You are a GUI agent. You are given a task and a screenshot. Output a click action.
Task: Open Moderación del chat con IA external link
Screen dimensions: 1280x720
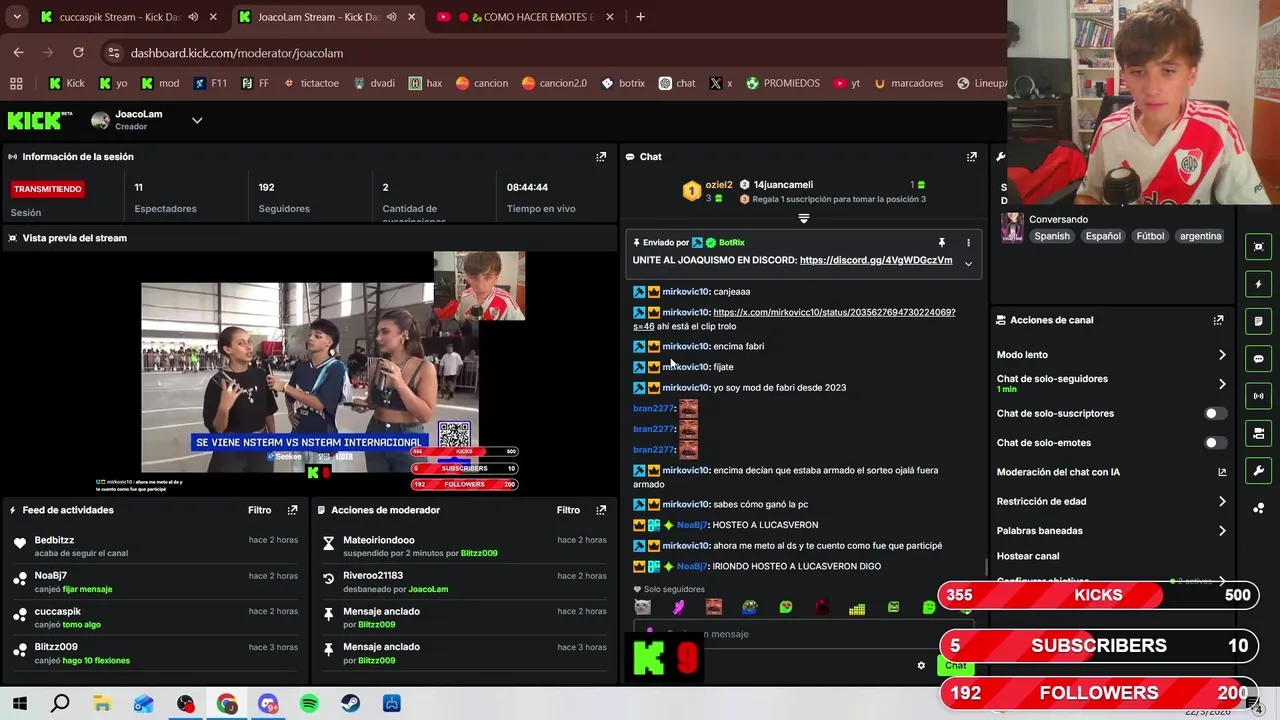click(1221, 472)
